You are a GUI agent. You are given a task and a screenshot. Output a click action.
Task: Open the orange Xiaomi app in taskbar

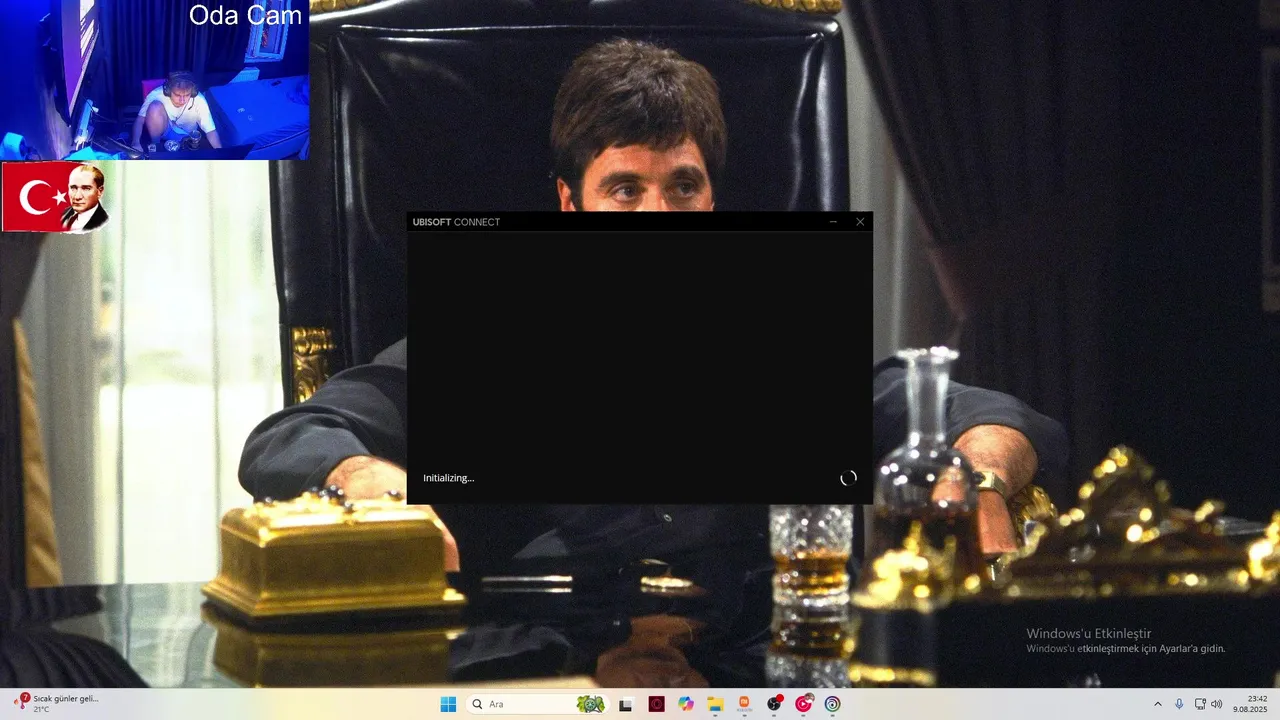coord(744,704)
